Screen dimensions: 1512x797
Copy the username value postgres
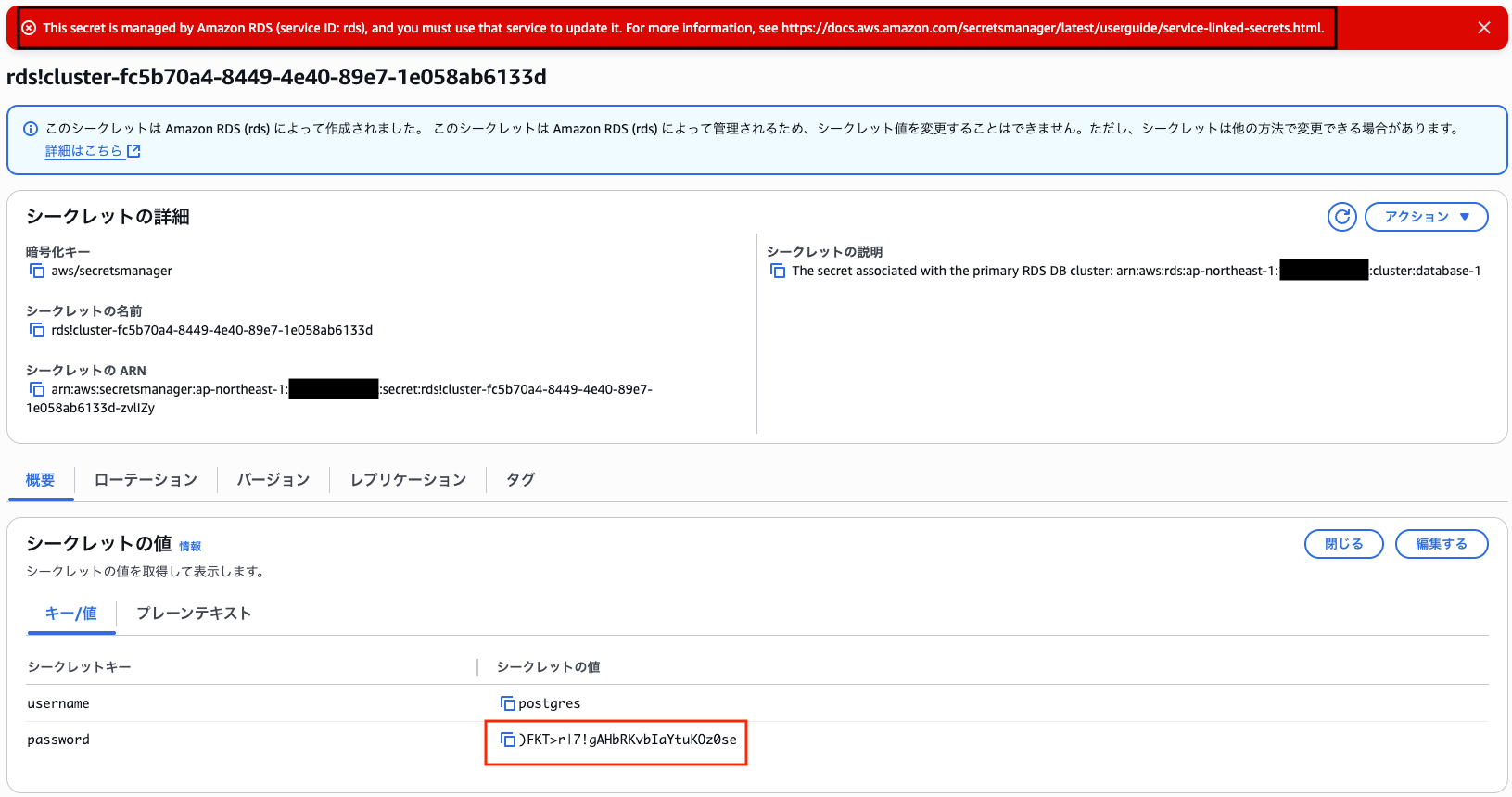(507, 703)
